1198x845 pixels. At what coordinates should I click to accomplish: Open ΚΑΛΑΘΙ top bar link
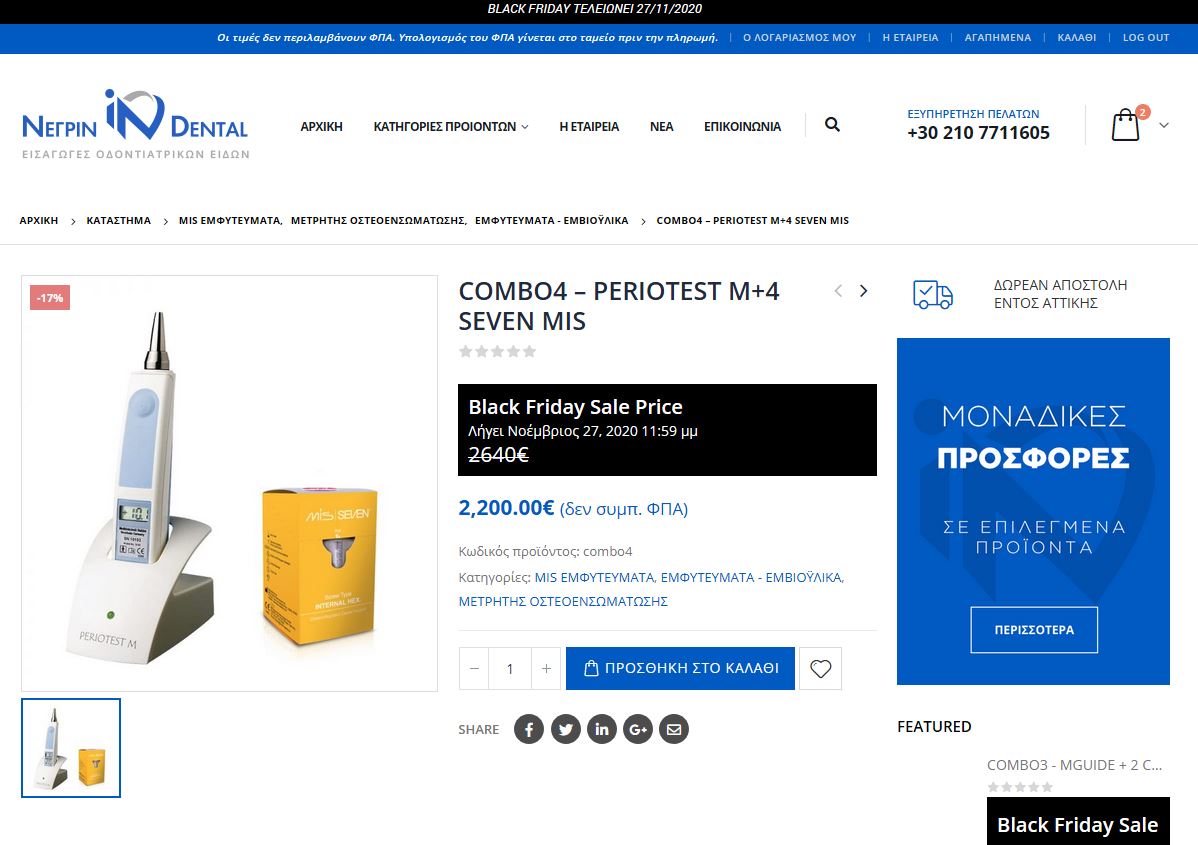coord(1077,37)
